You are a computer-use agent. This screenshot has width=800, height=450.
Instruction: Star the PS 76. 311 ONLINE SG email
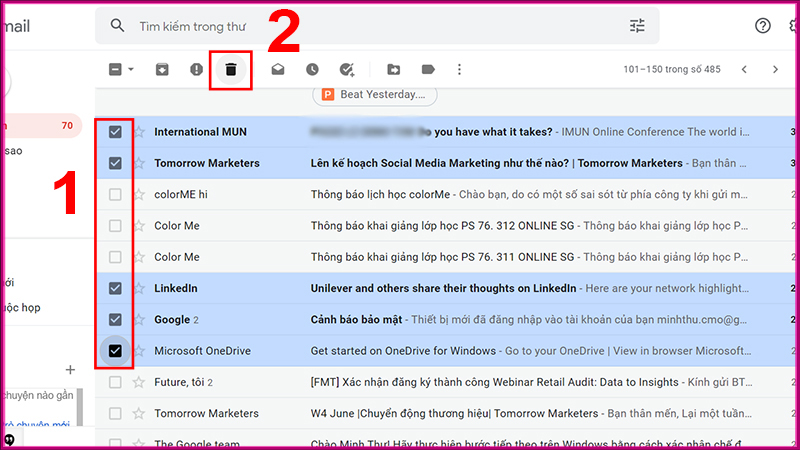[139, 257]
